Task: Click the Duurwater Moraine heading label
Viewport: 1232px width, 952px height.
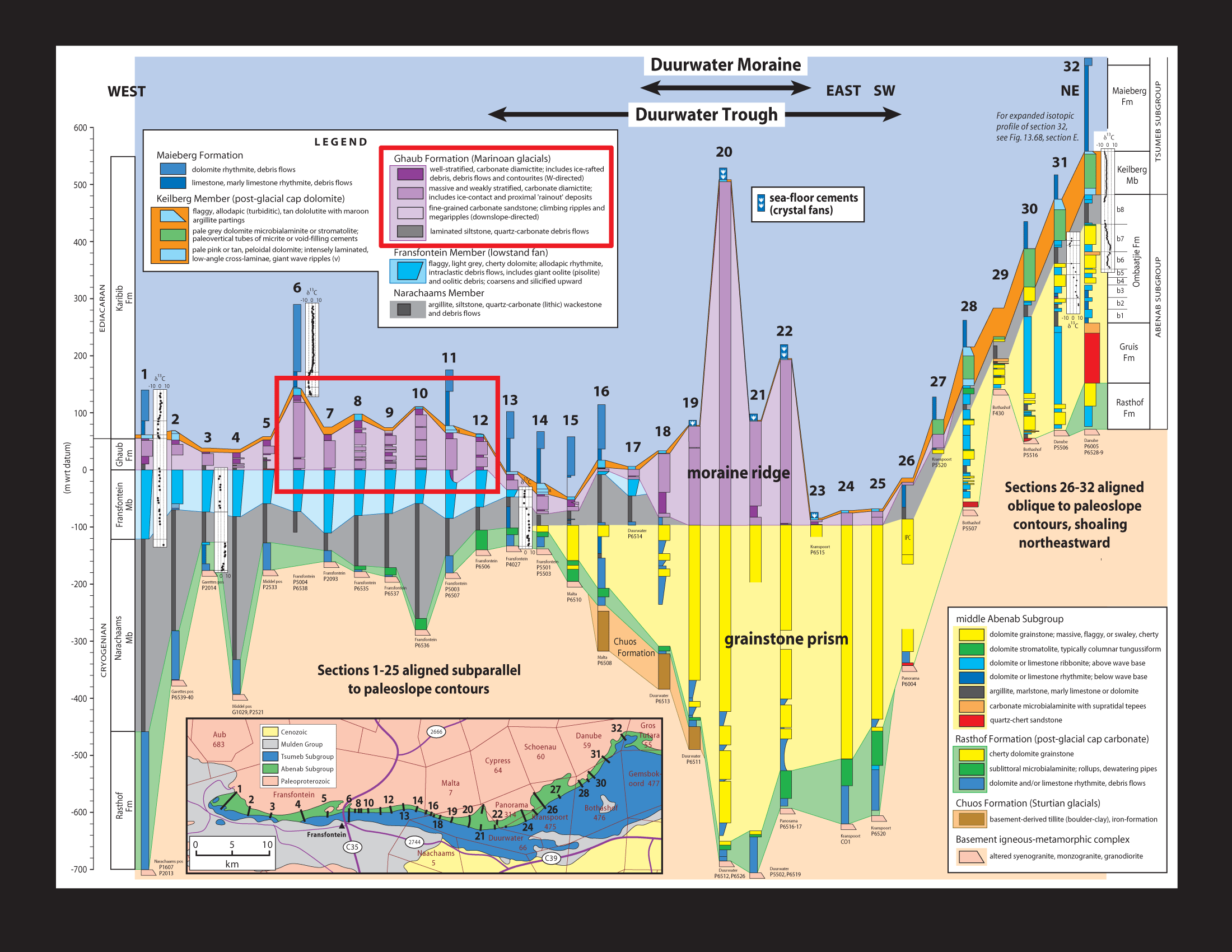Action: pyautogui.click(x=725, y=65)
